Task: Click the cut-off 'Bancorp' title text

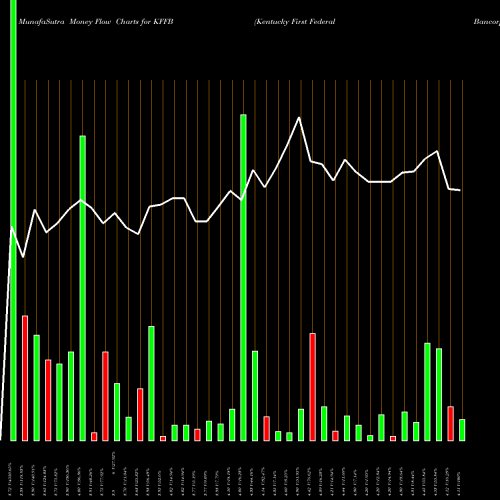Action: coord(487,22)
